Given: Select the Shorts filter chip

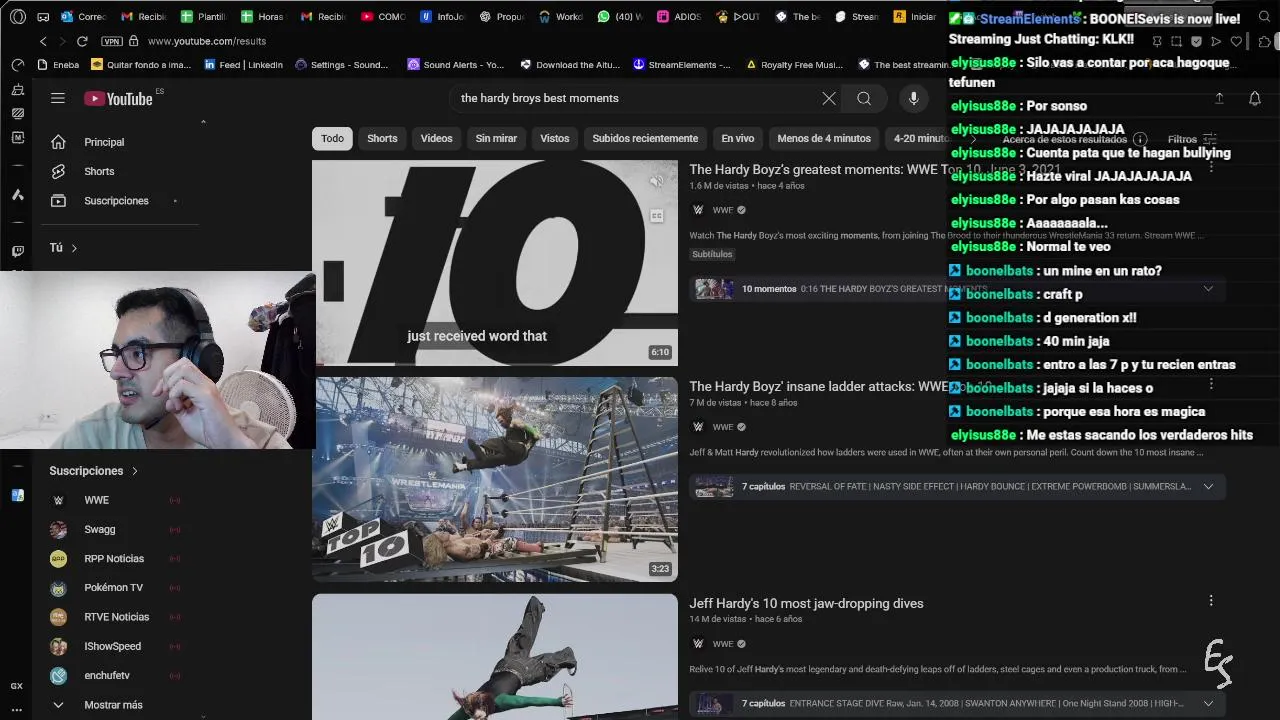Looking at the screenshot, I should pos(382,138).
